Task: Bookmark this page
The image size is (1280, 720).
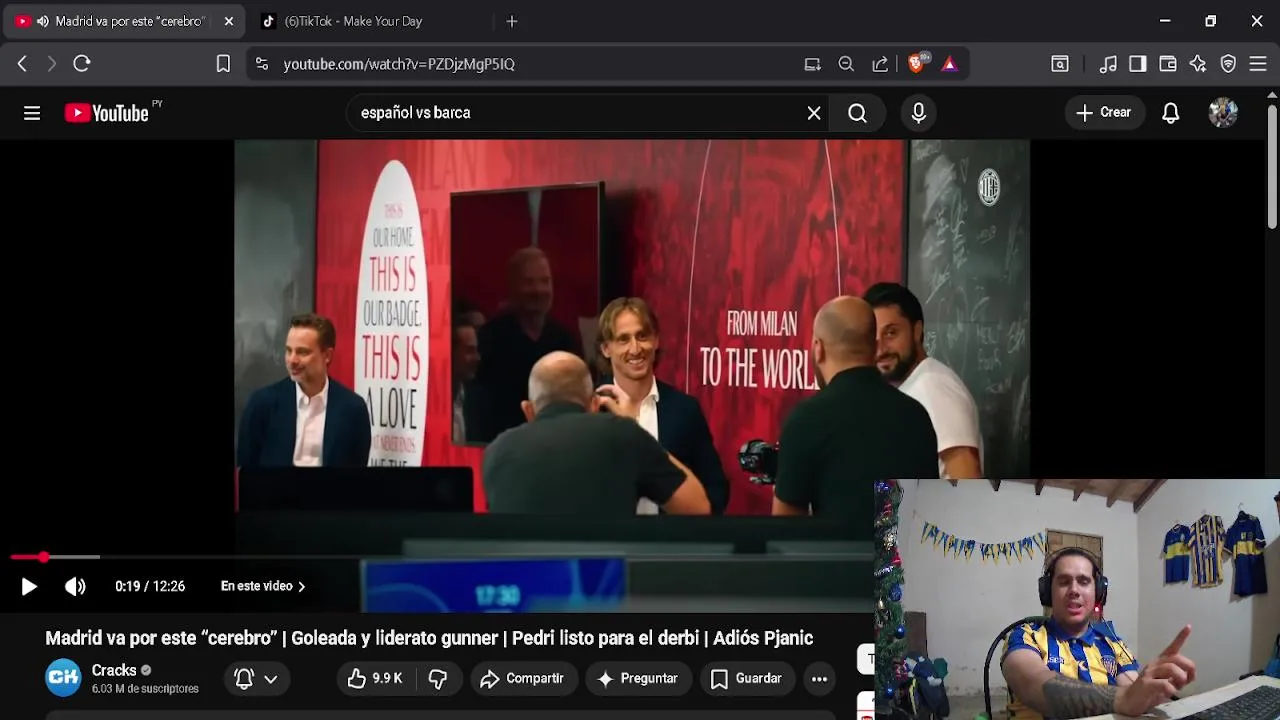Action: click(x=223, y=64)
